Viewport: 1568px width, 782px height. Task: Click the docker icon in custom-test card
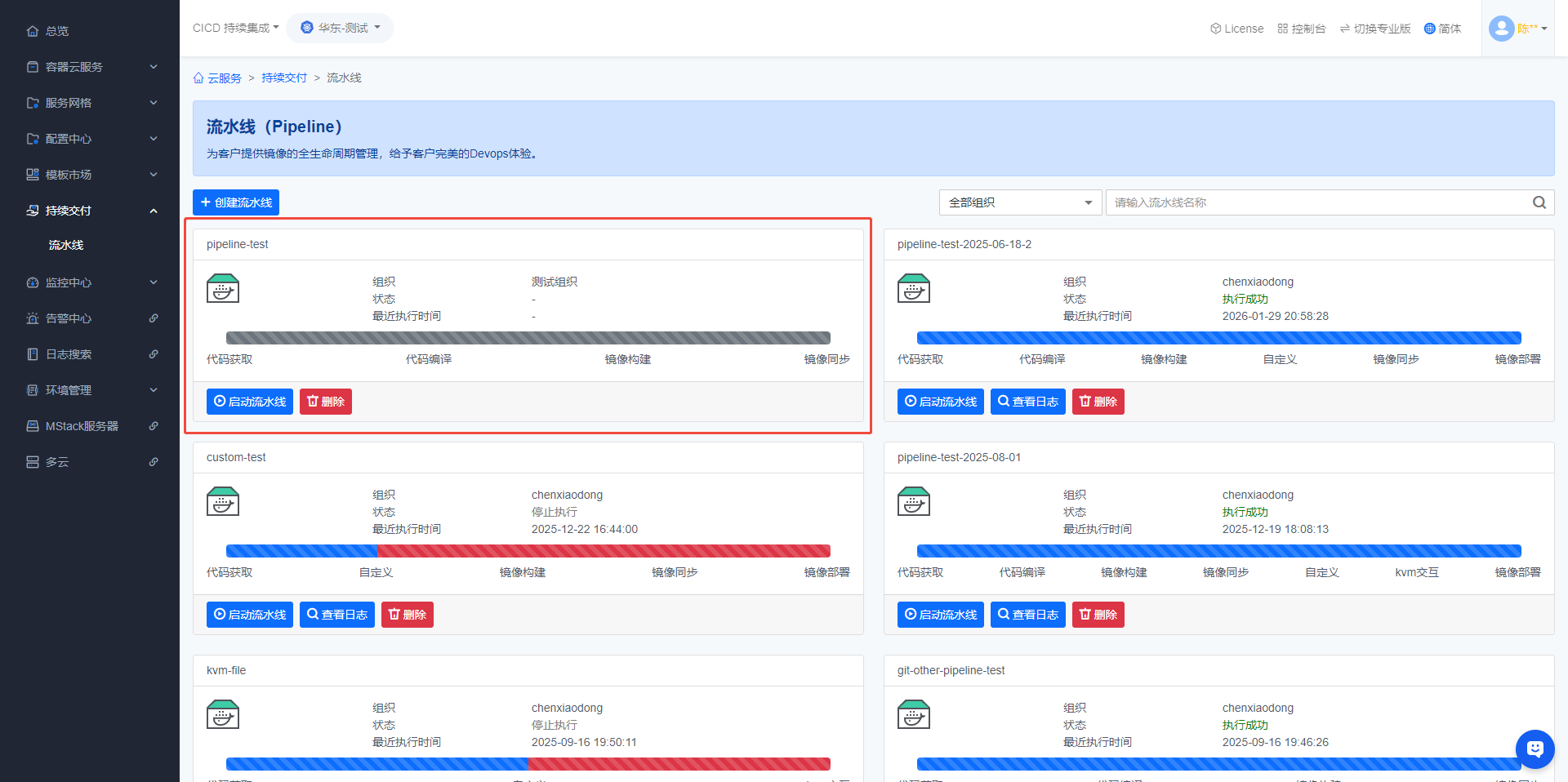pyautogui.click(x=223, y=502)
